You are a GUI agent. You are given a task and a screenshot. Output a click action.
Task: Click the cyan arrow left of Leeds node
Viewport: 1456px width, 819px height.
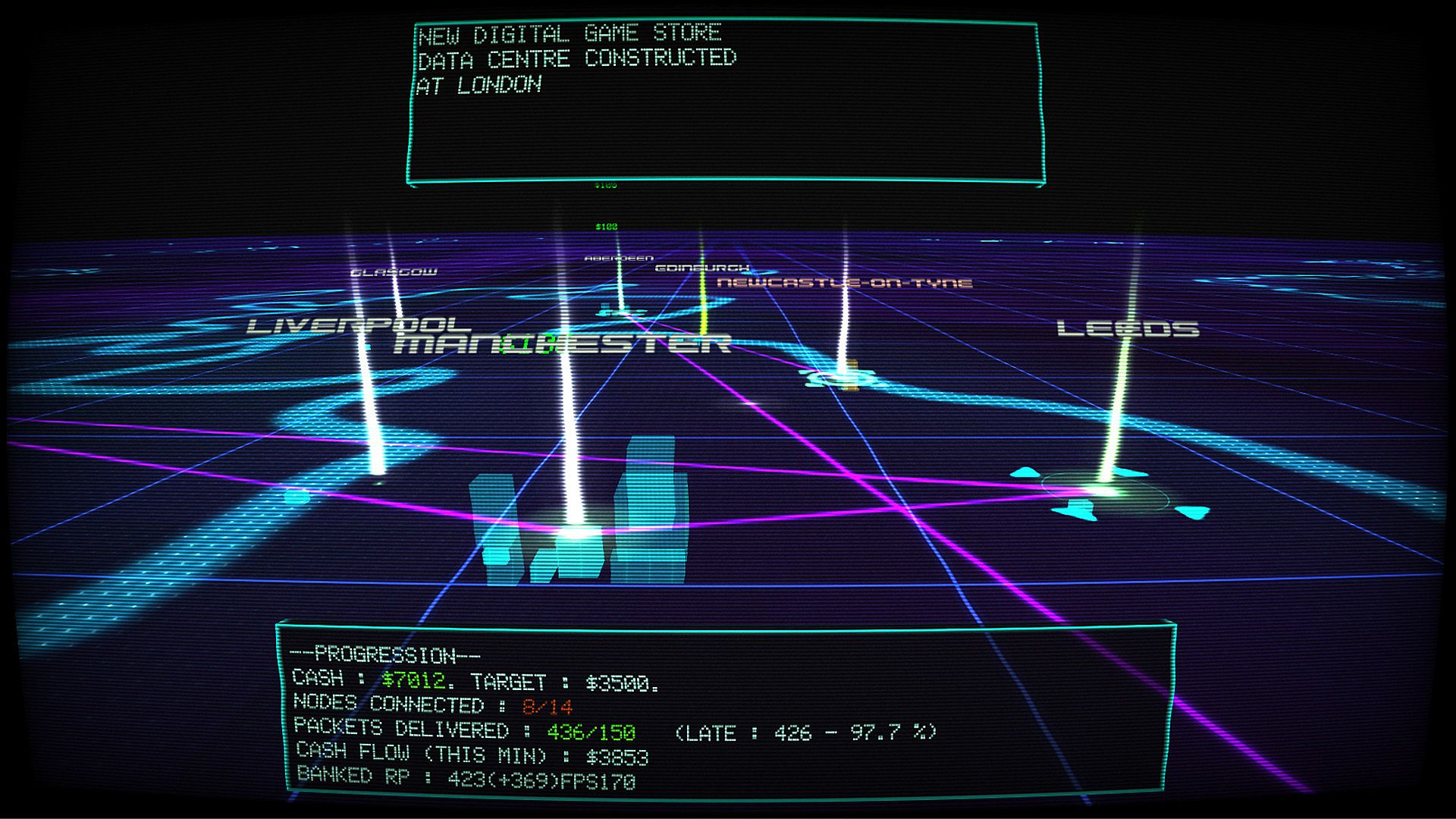click(x=1025, y=472)
